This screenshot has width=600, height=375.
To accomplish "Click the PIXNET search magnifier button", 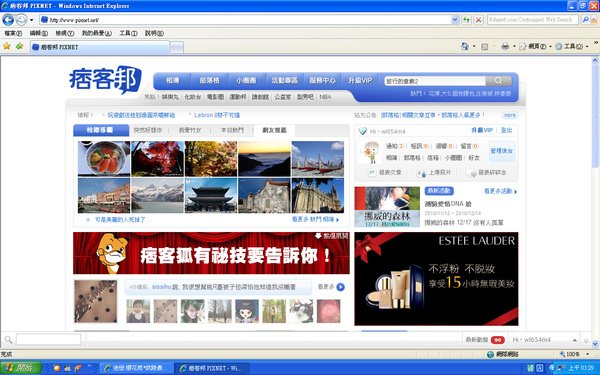I will (498, 81).
